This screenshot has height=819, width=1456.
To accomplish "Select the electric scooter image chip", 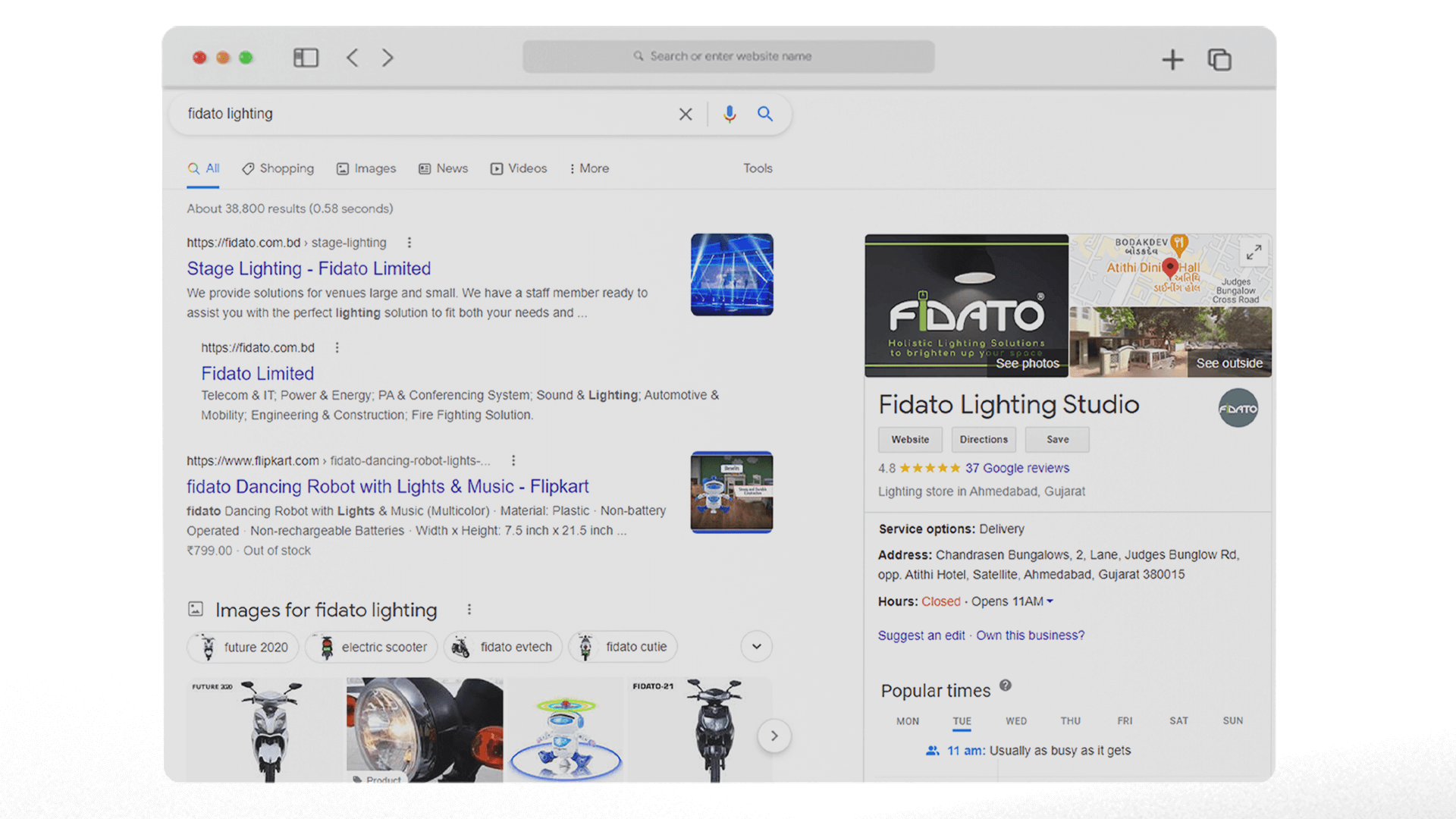I will click(x=372, y=647).
